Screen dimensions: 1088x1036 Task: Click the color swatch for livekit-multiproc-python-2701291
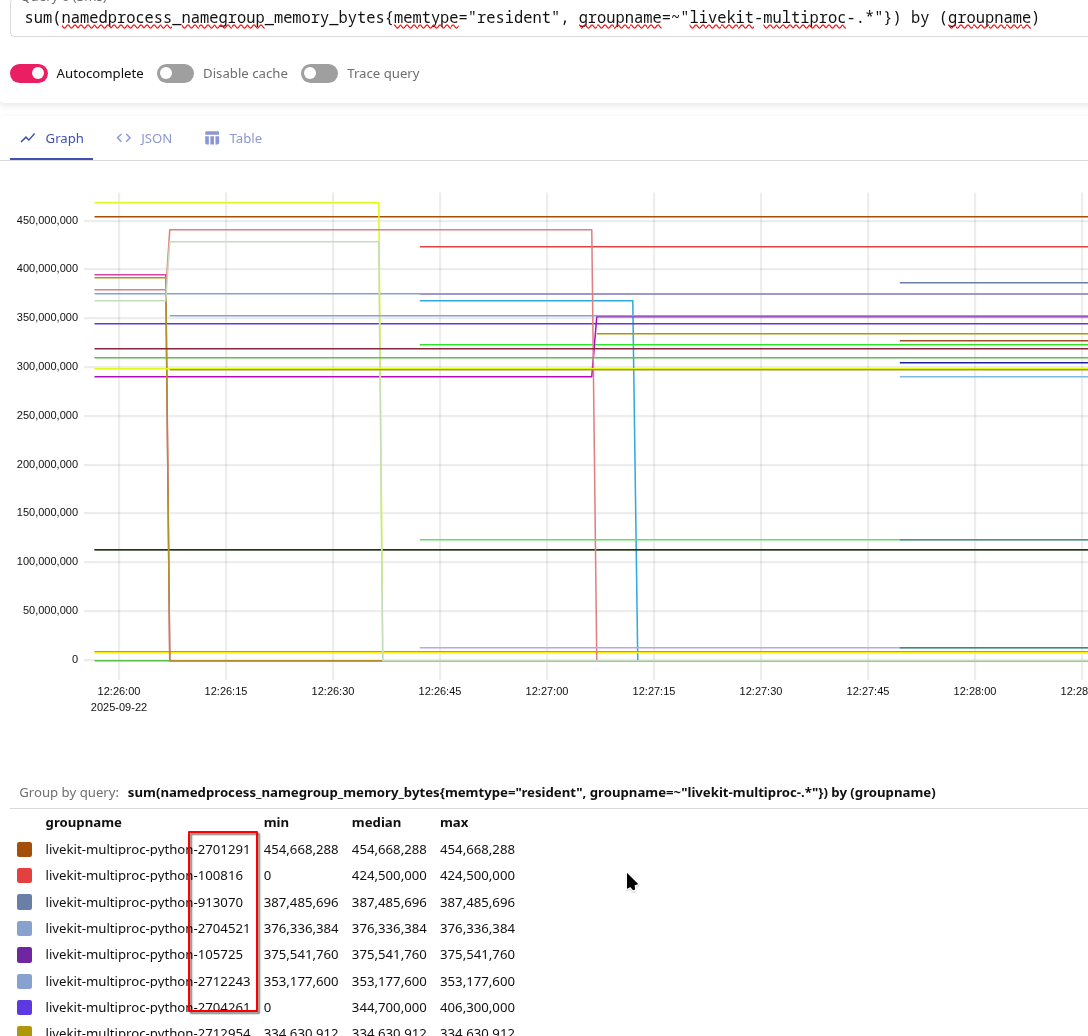click(x=24, y=849)
